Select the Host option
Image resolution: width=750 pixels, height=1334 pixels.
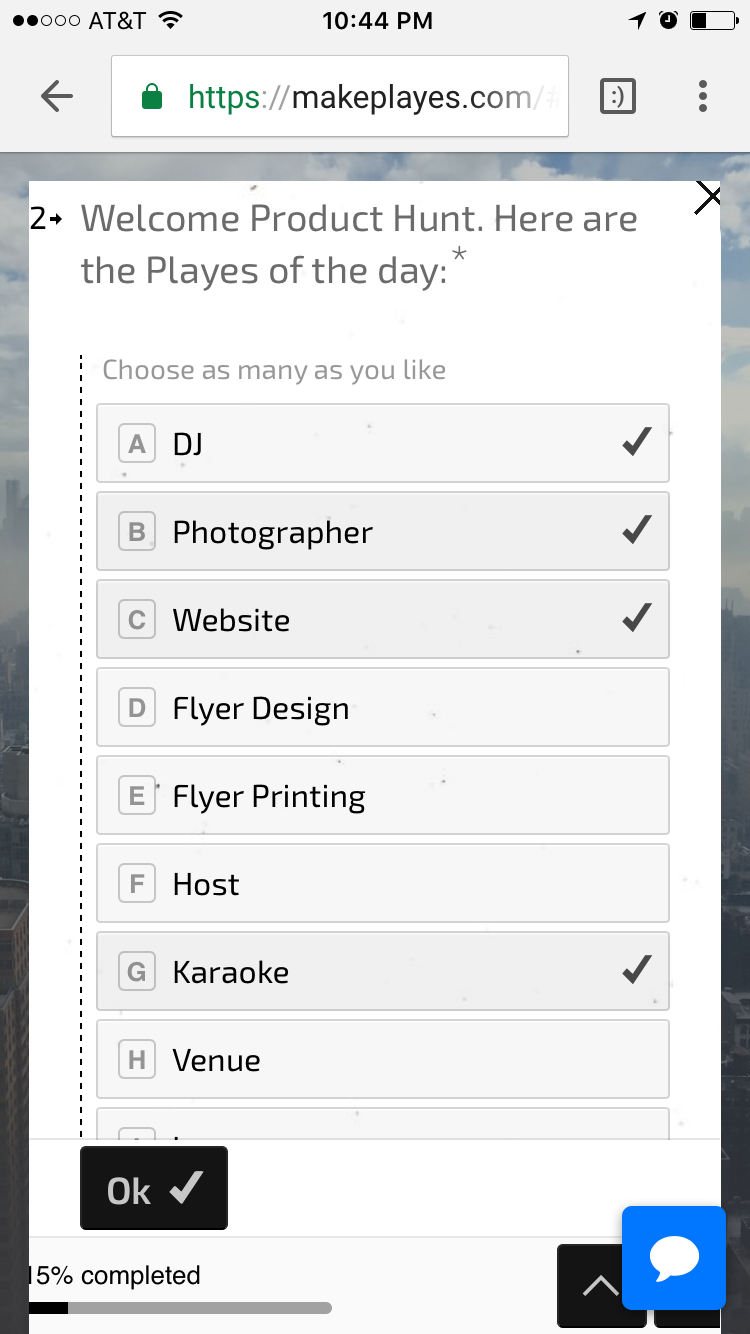pyautogui.click(x=382, y=883)
